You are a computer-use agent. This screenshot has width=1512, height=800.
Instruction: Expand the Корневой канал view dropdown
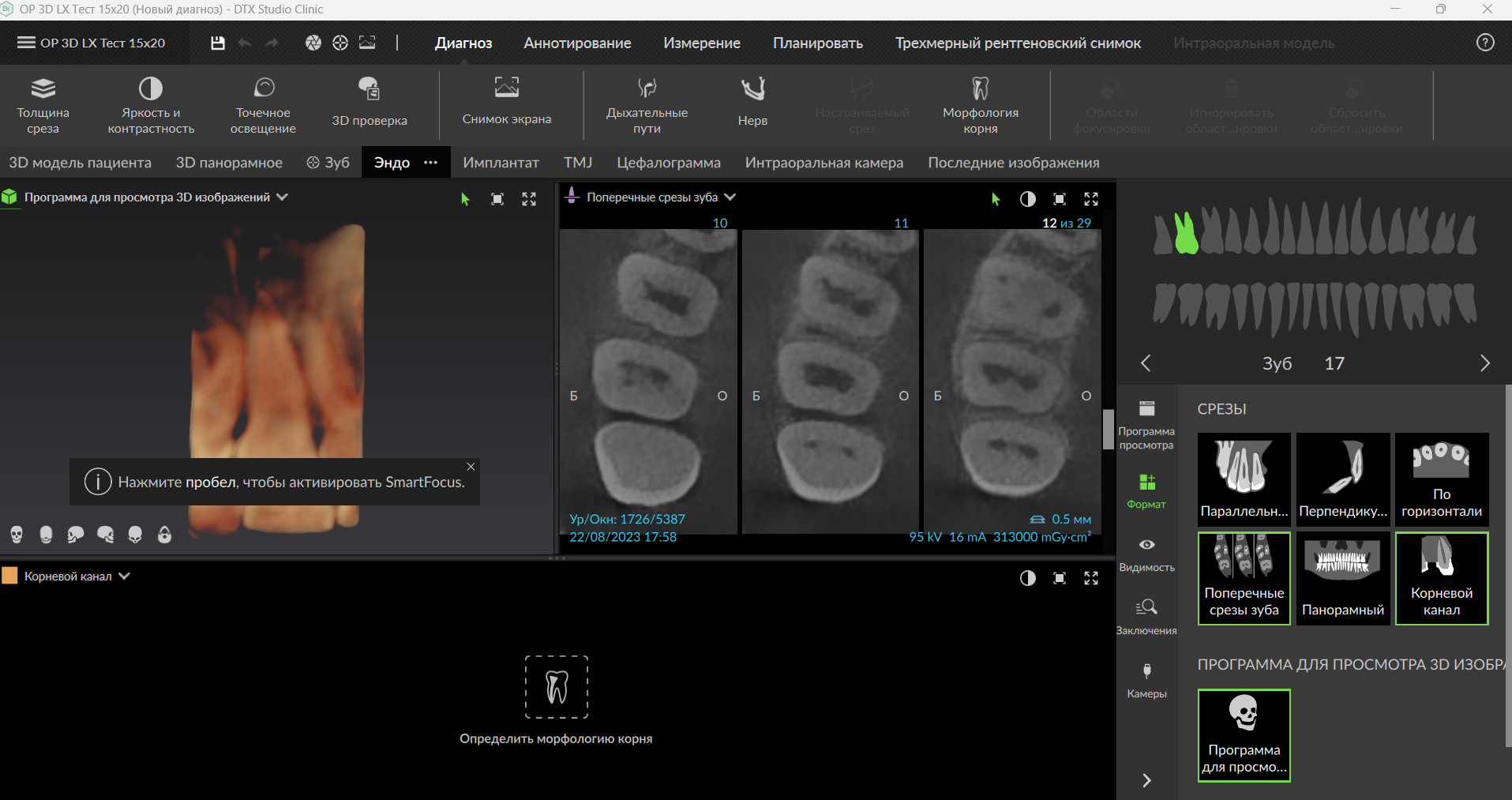coord(125,577)
